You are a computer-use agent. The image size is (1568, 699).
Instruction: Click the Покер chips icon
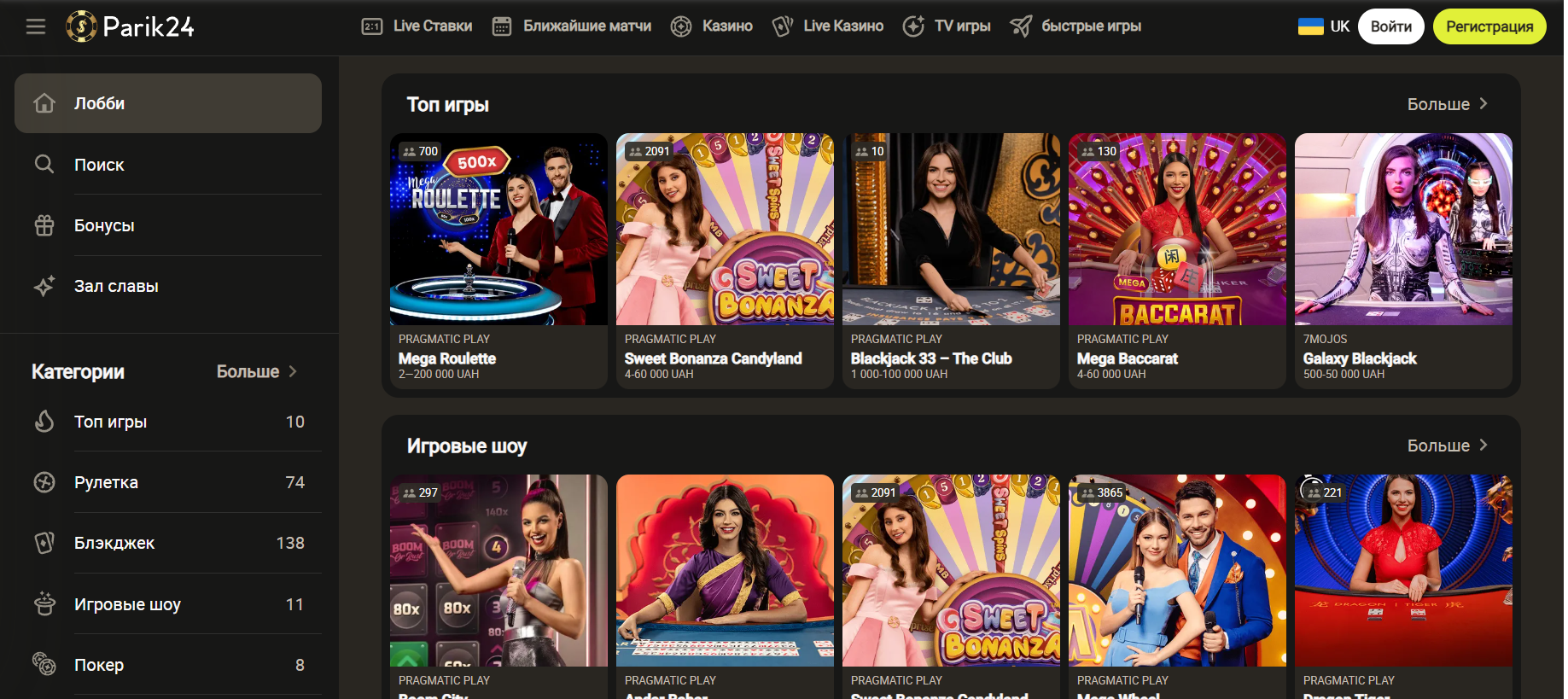click(44, 664)
